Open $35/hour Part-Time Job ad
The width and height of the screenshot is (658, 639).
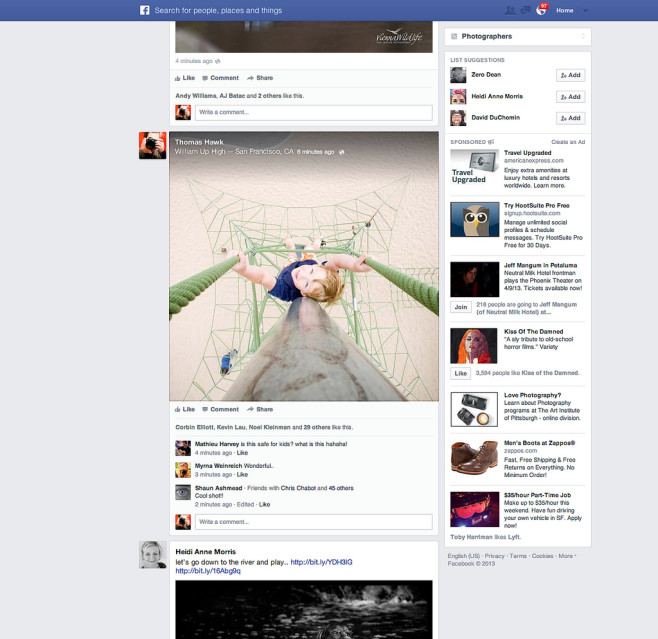pyautogui.click(x=537, y=495)
